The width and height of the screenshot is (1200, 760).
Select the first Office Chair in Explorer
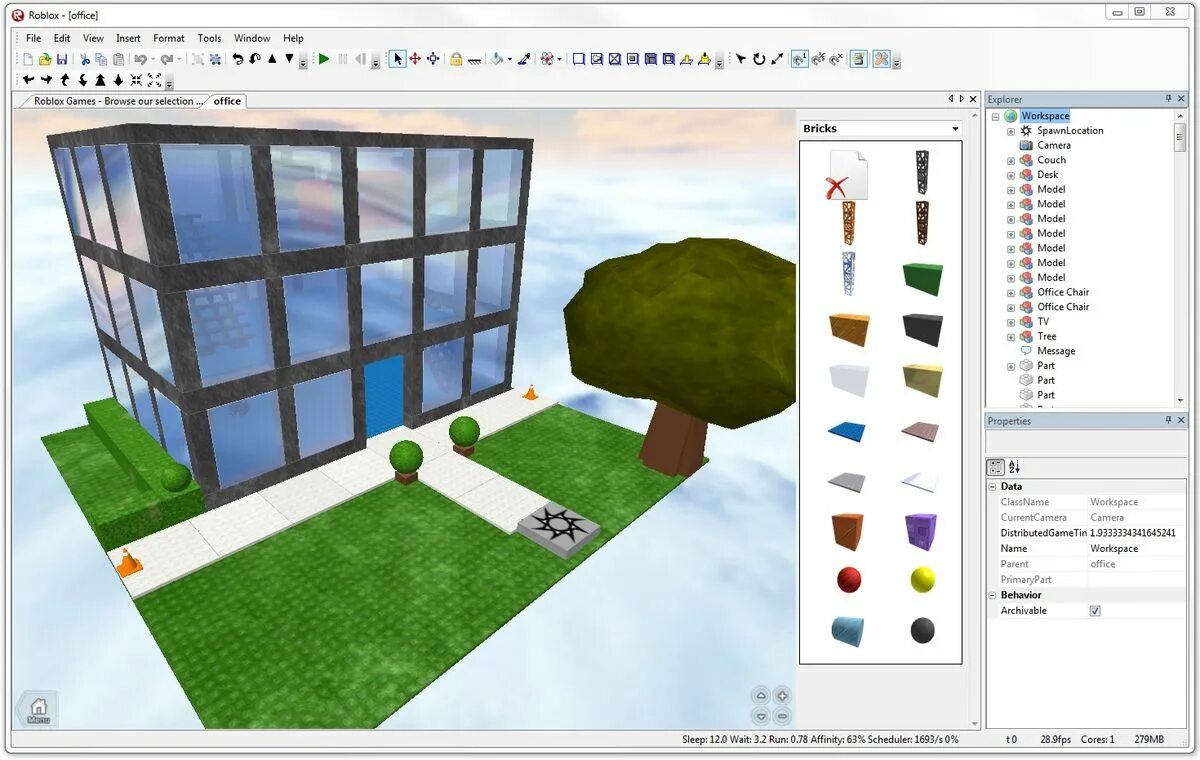[1063, 292]
